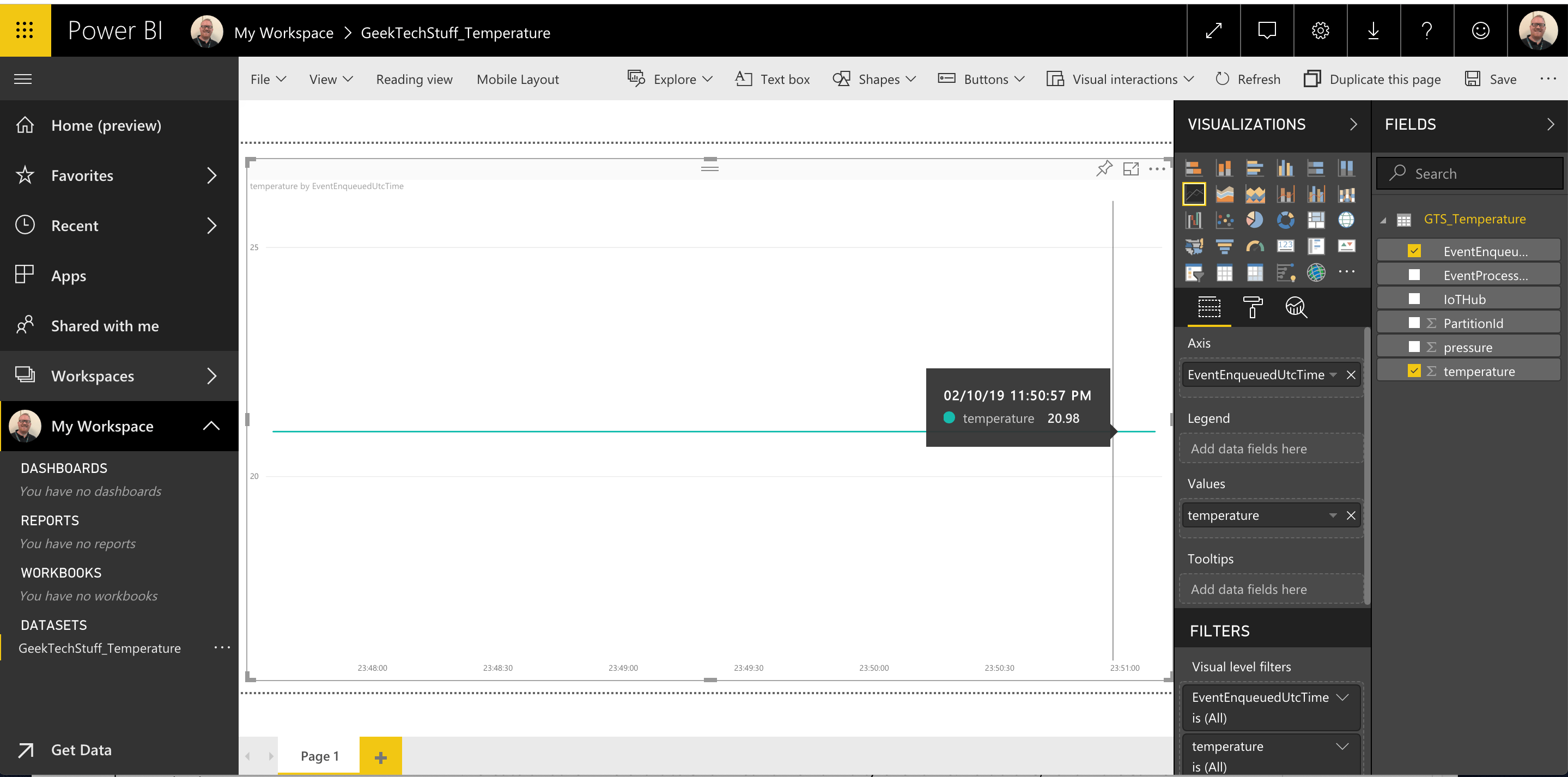The image size is (1568, 777).
Task: Open the Analytics pane
Action: (1296, 307)
